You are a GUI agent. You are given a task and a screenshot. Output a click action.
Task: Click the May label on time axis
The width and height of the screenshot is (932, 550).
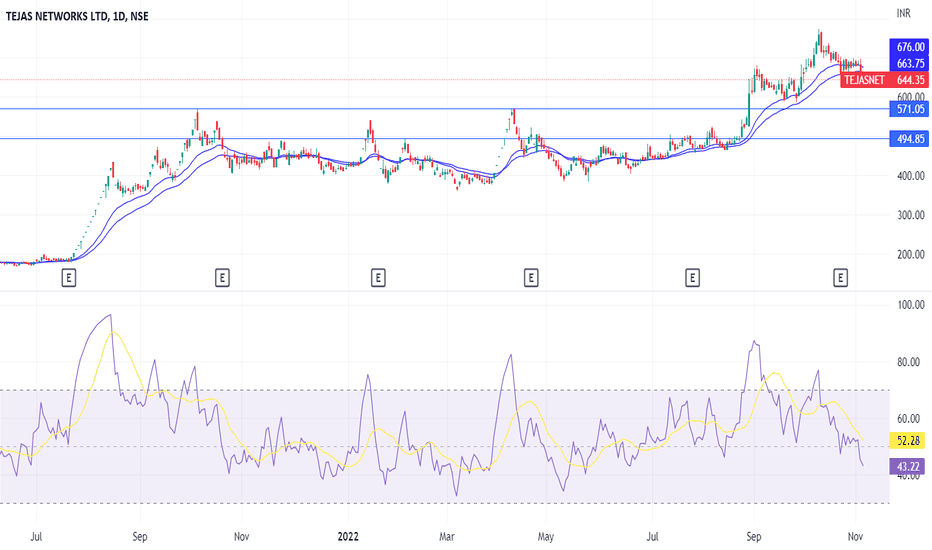pyautogui.click(x=546, y=536)
